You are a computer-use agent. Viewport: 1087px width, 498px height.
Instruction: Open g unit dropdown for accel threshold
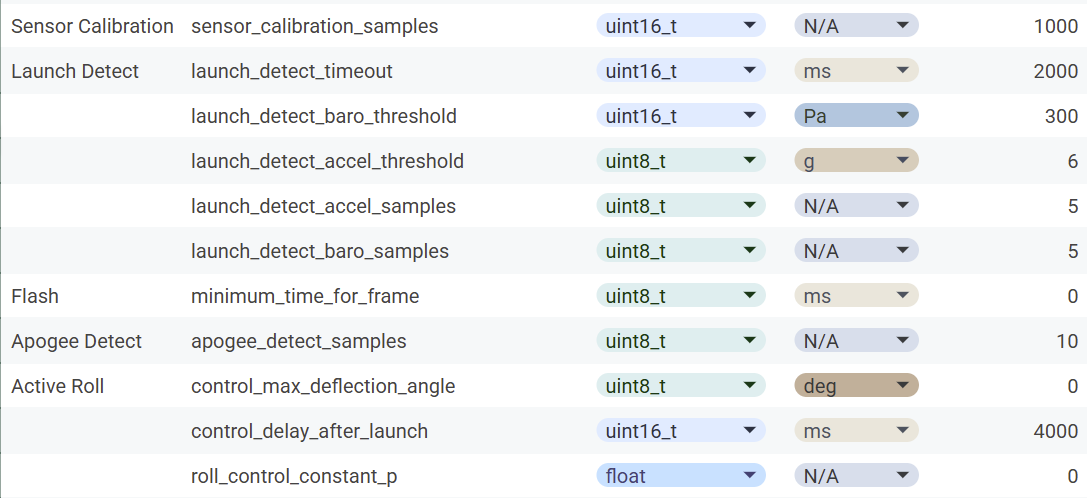point(856,161)
